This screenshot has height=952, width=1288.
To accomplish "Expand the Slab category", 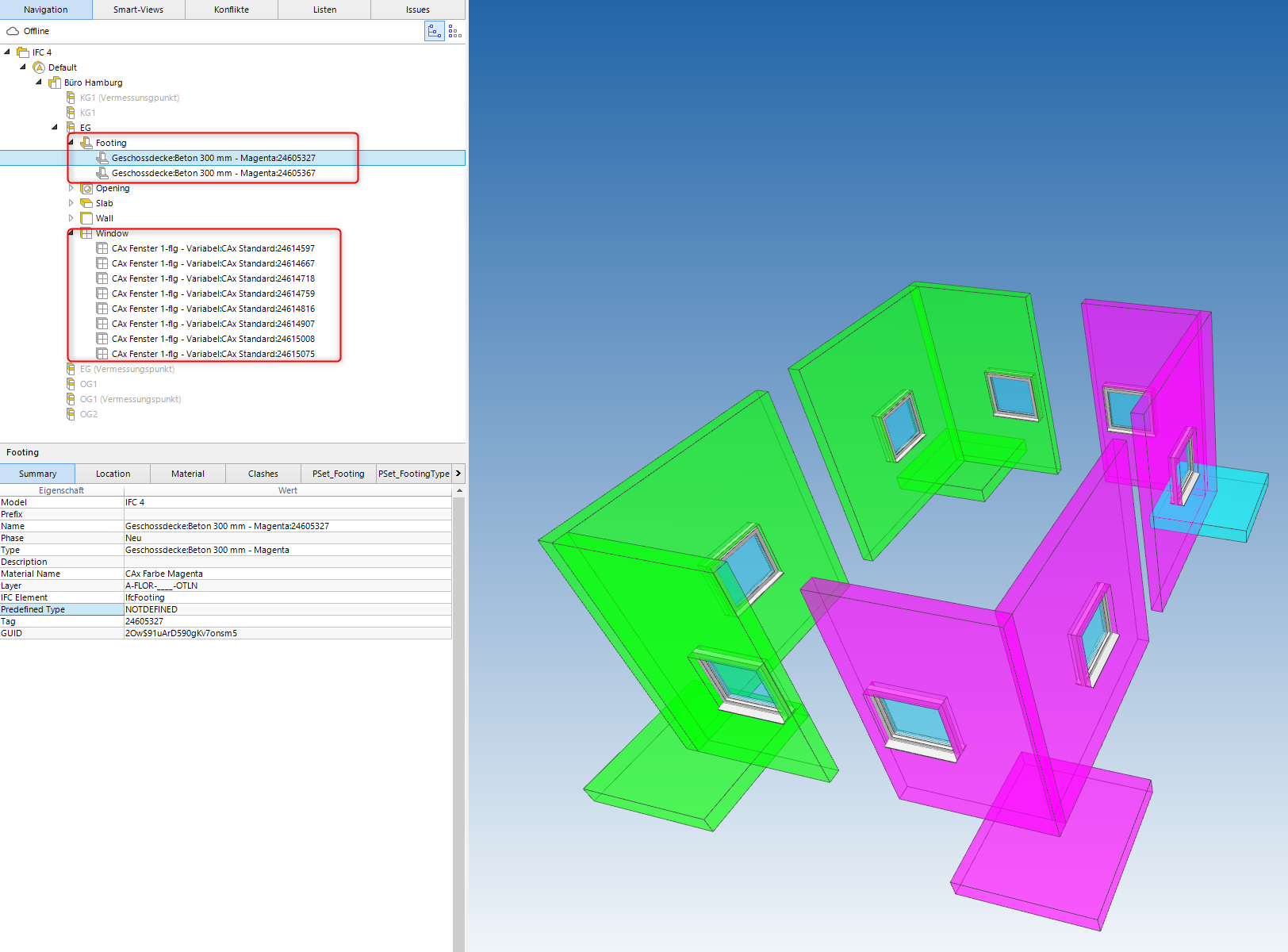I will tap(71, 203).
